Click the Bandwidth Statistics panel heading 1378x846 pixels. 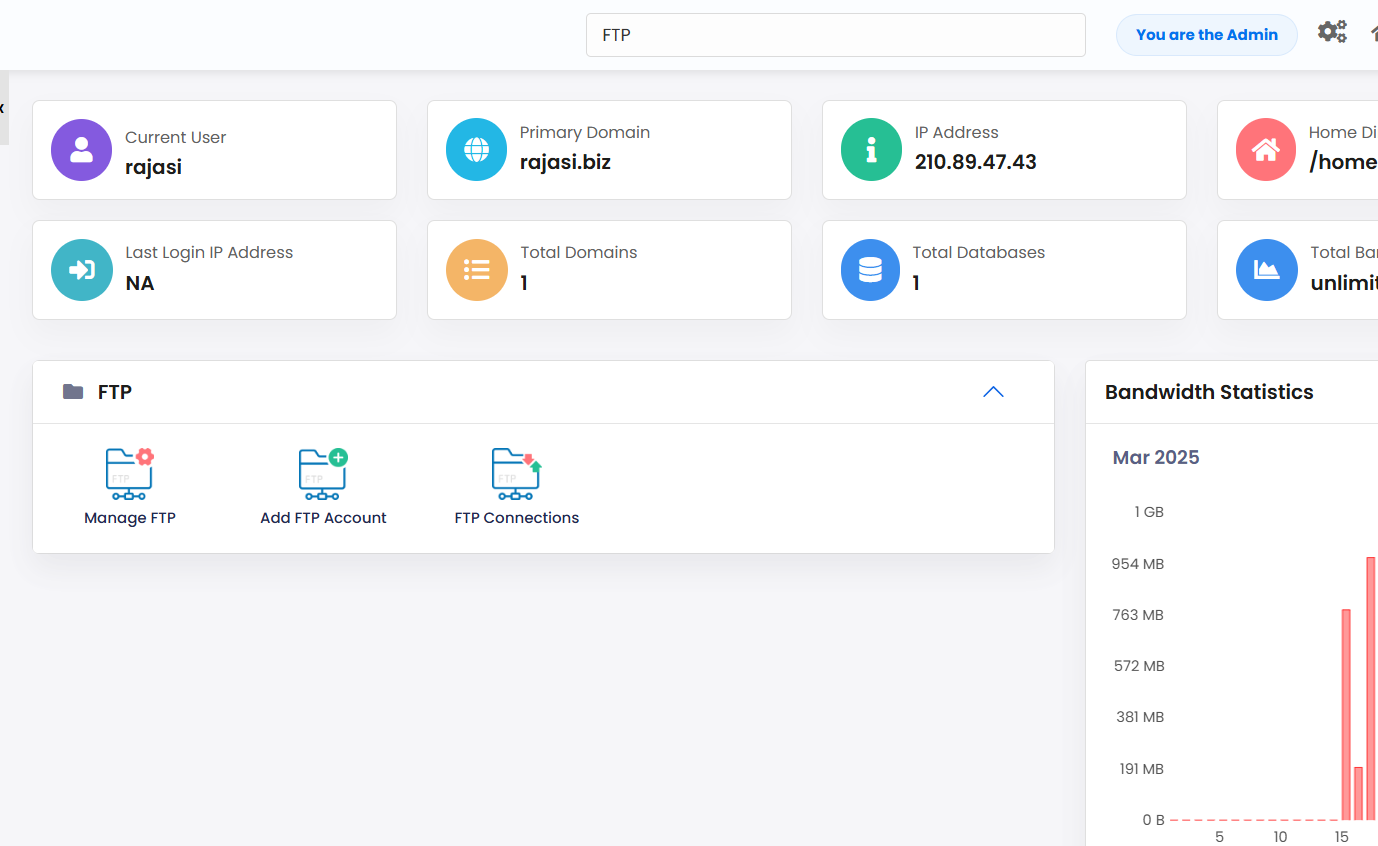tap(1208, 392)
